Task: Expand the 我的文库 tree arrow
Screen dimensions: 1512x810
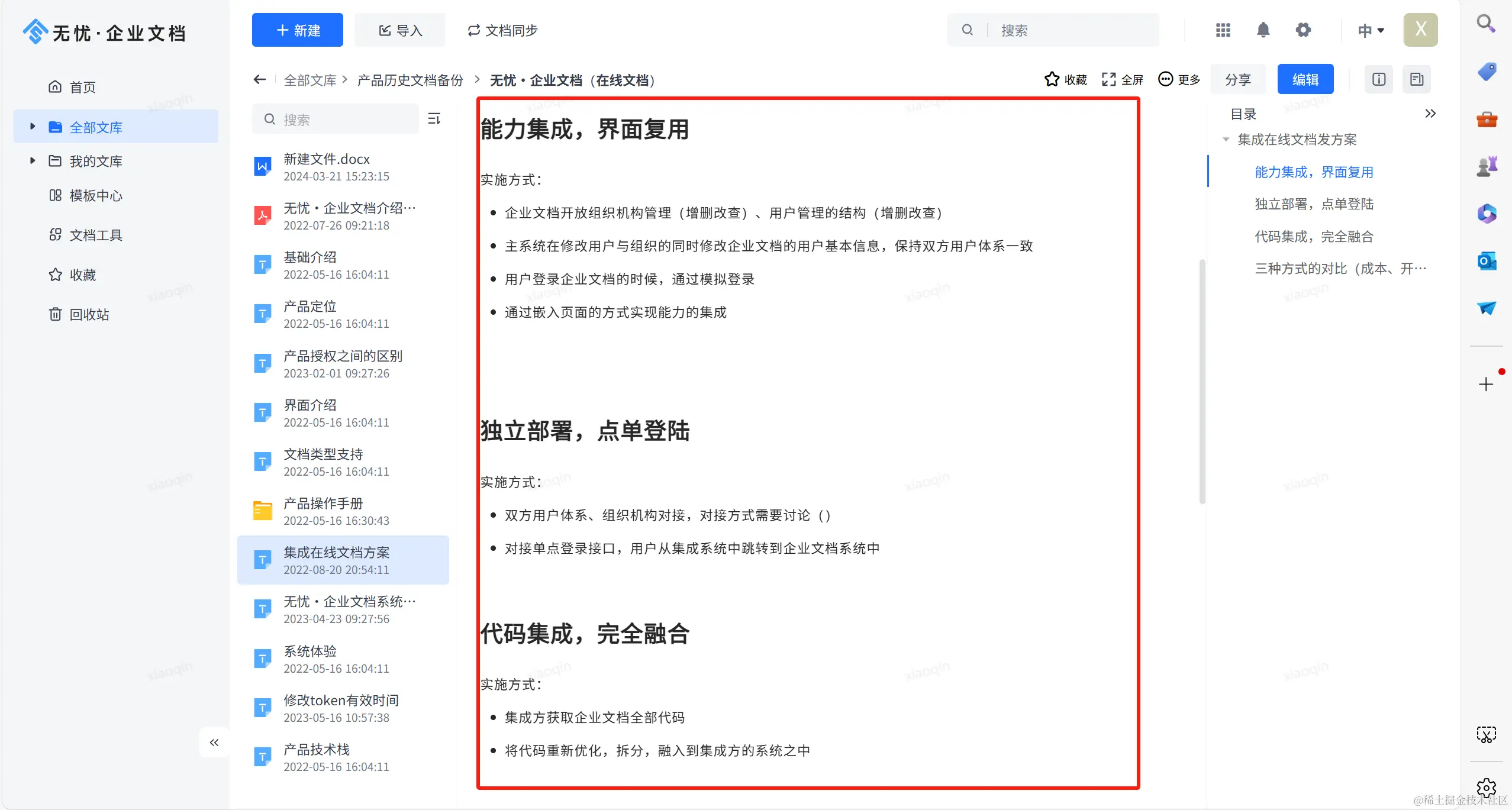Action: (33, 161)
